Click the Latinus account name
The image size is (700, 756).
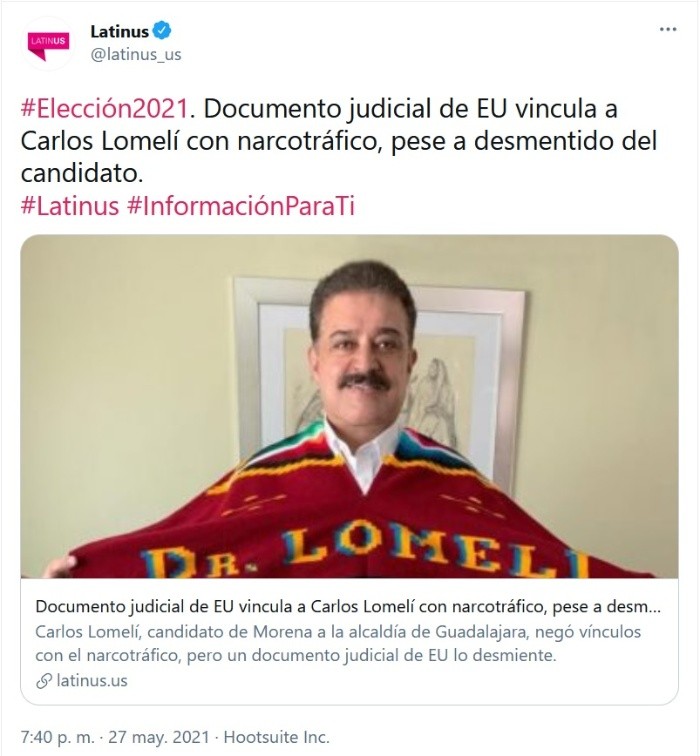point(120,31)
